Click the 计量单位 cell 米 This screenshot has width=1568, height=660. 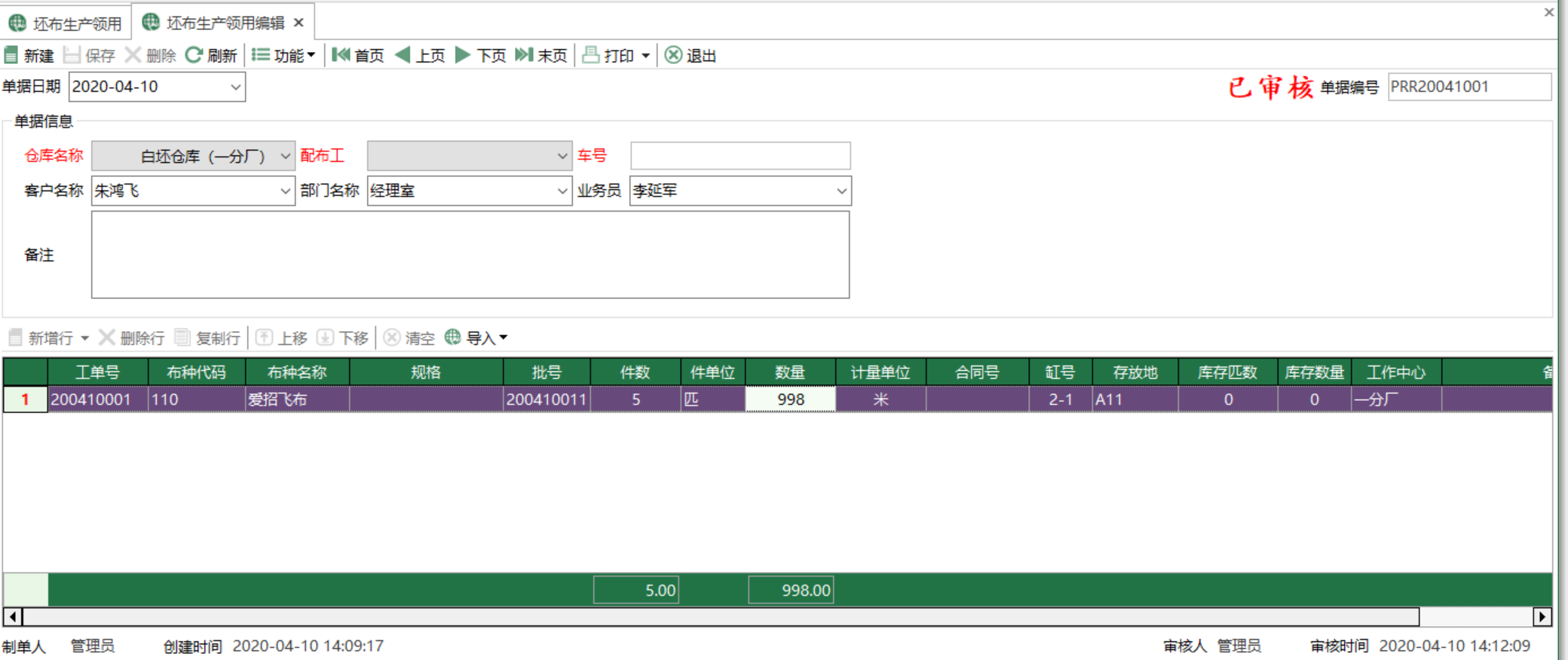tap(880, 399)
